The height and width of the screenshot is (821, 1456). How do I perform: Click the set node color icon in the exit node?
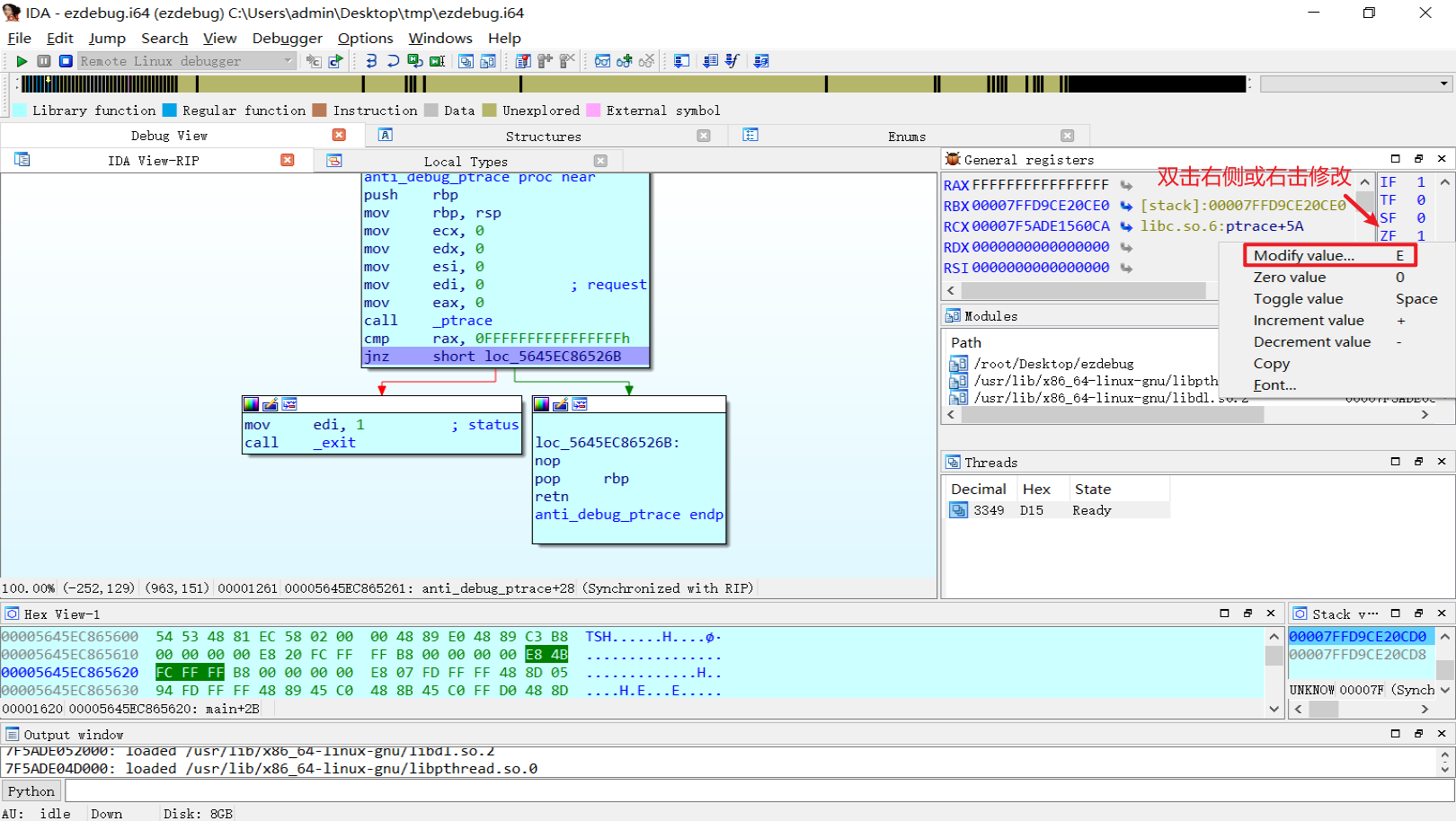[x=251, y=404]
